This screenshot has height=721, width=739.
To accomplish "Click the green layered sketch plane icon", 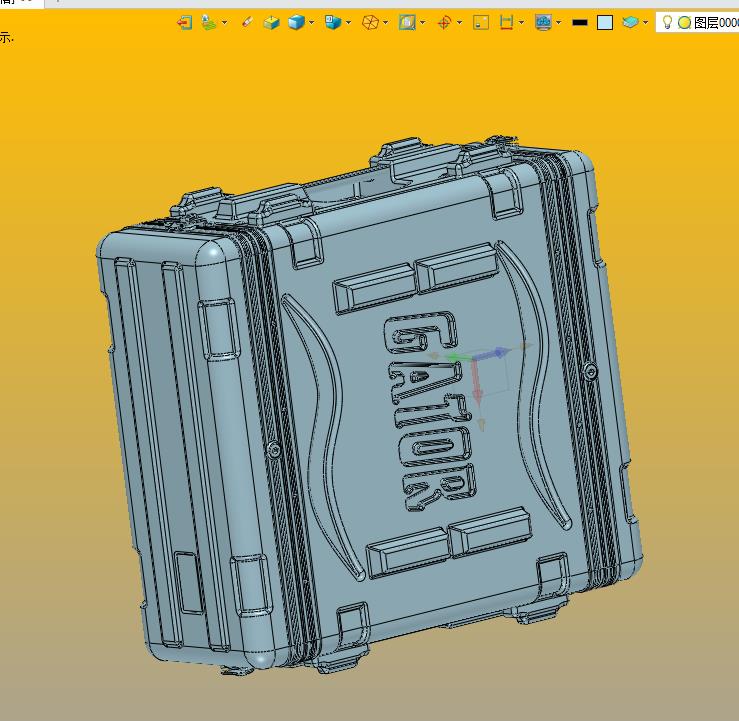I will [208, 22].
